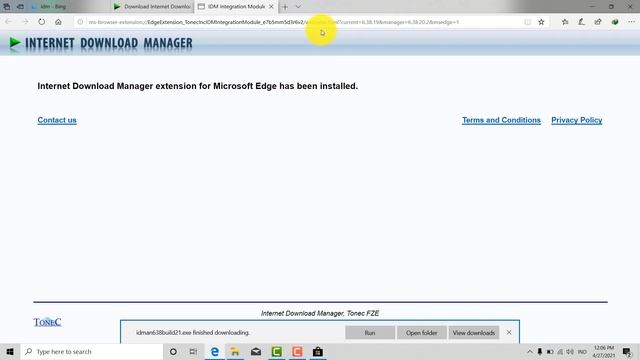The width and height of the screenshot is (640, 360).
Task: Click the address bar URL
Action: click(273, 22)
